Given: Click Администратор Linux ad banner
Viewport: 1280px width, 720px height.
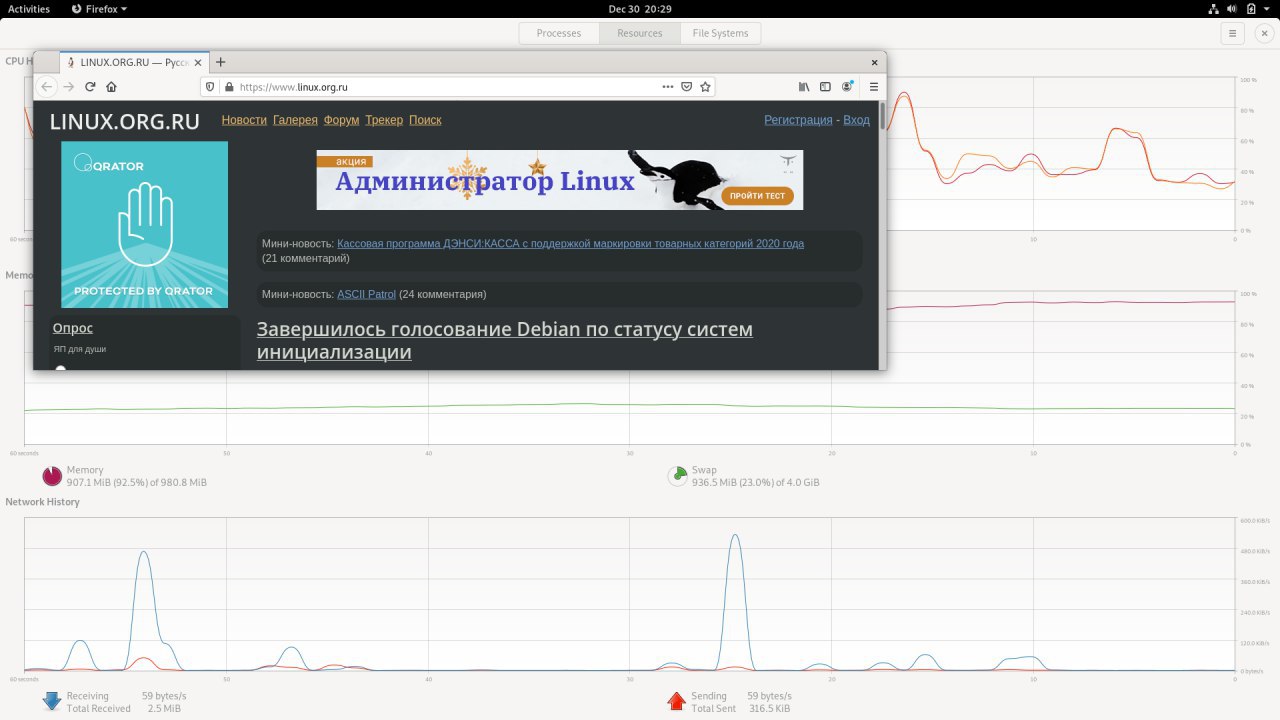Looking at the screenshot, I should (x=560, y=180).
